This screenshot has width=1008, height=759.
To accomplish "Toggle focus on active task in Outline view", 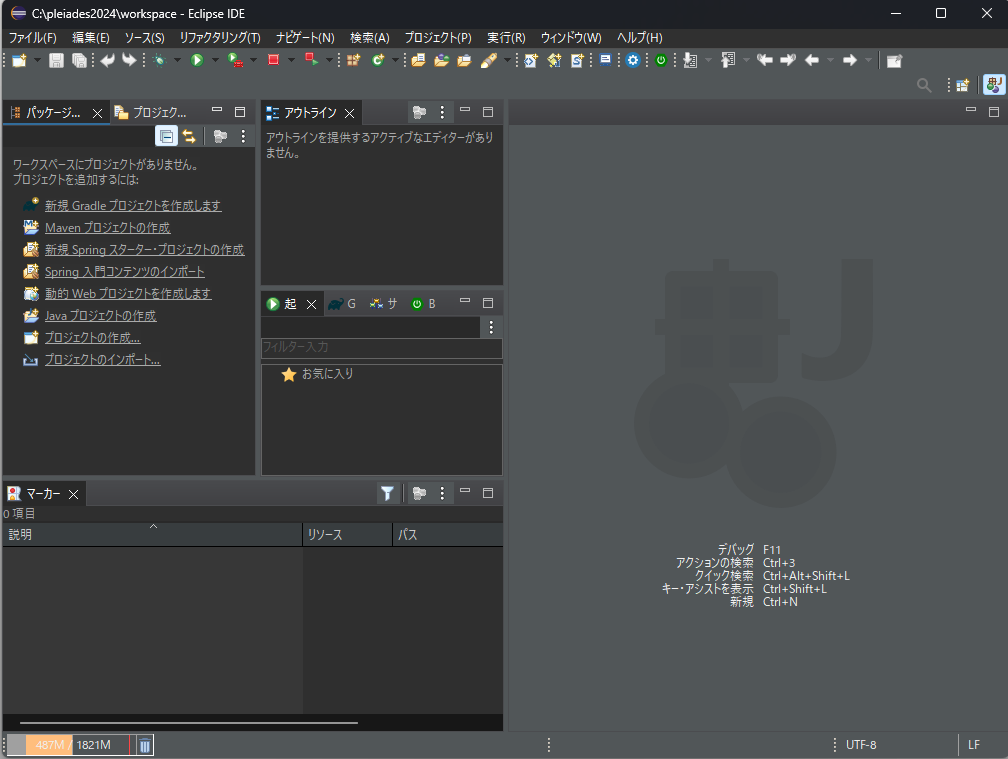I will coord(419,112).
